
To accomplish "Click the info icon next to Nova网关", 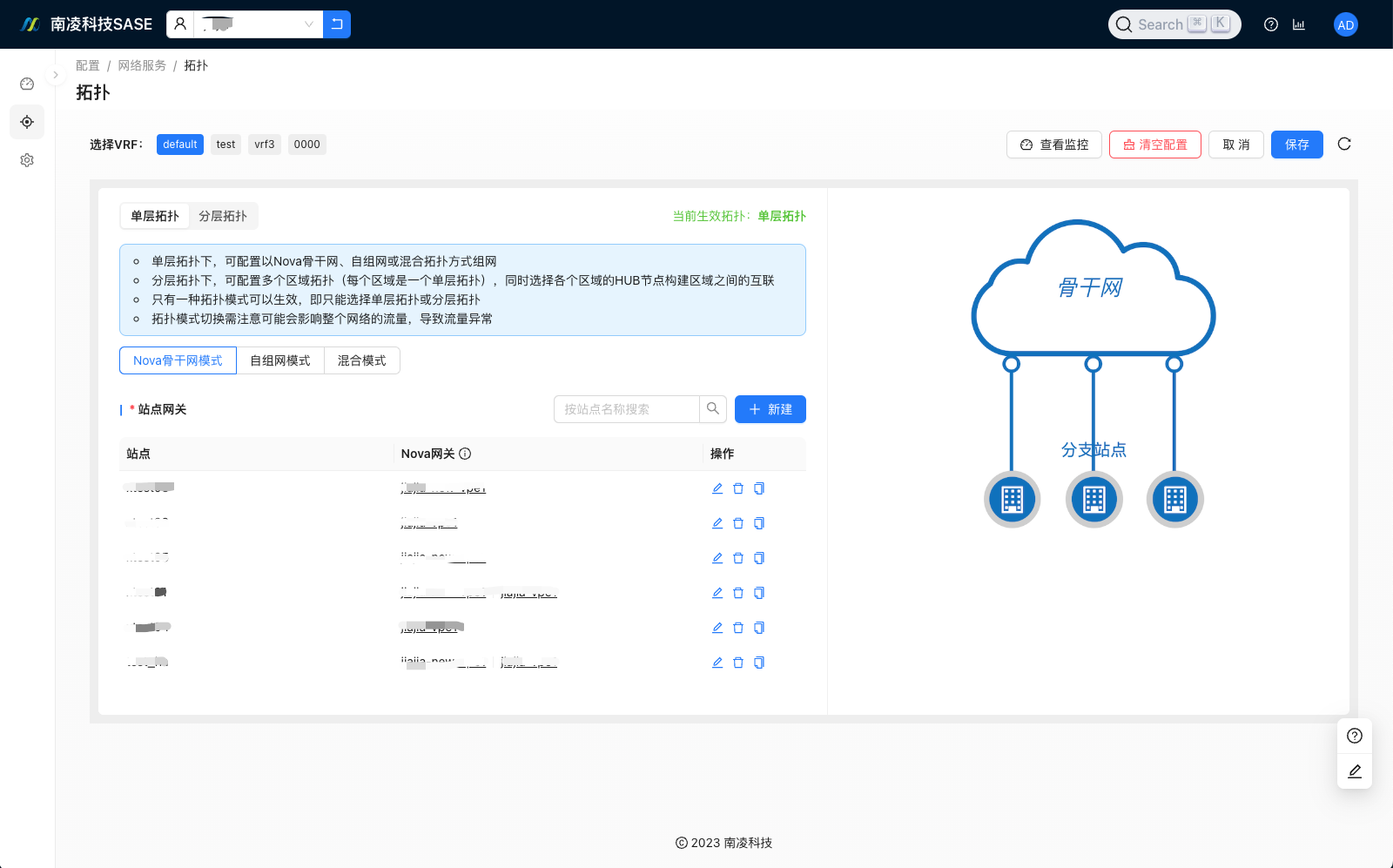I will click(x=465, y=454).
